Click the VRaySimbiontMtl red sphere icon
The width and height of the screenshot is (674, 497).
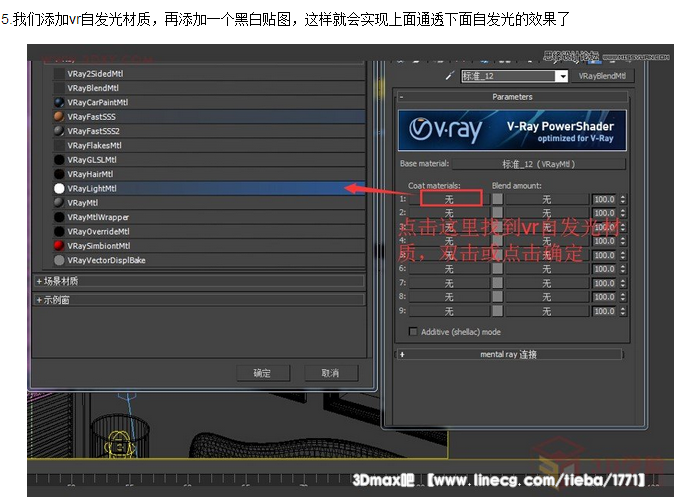(x=59, y=245)
